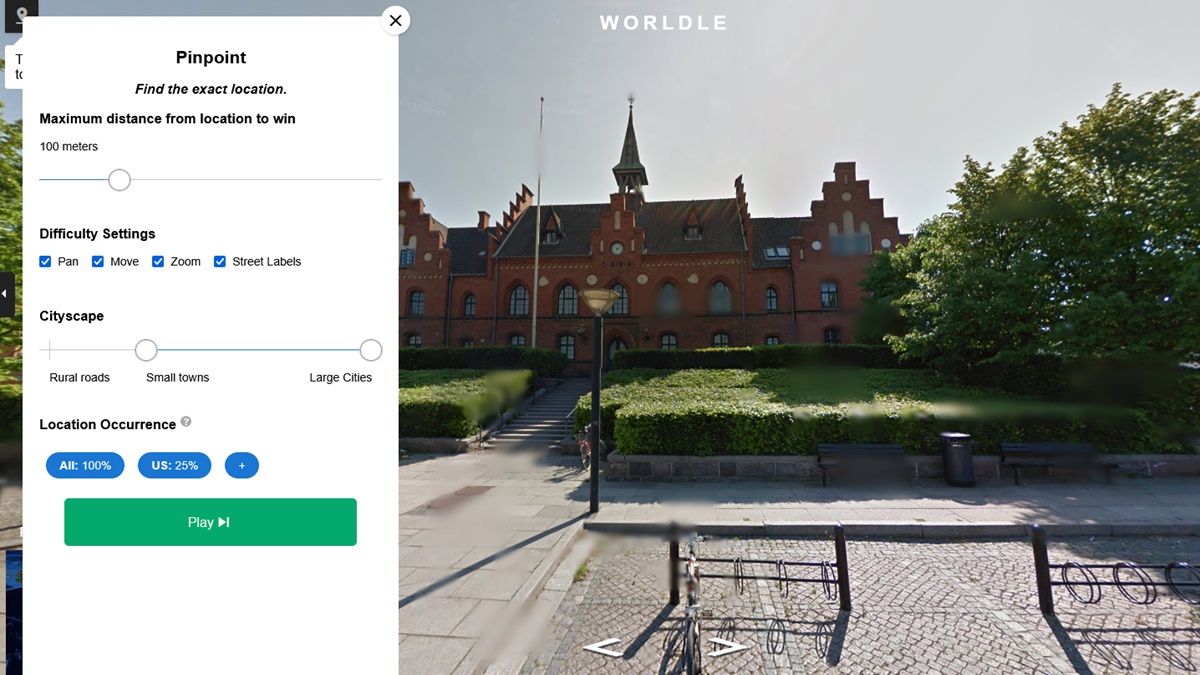The image size is (1200, 675).
Task: Select the US: 25% occurrence chip
Action: (174, 465)
